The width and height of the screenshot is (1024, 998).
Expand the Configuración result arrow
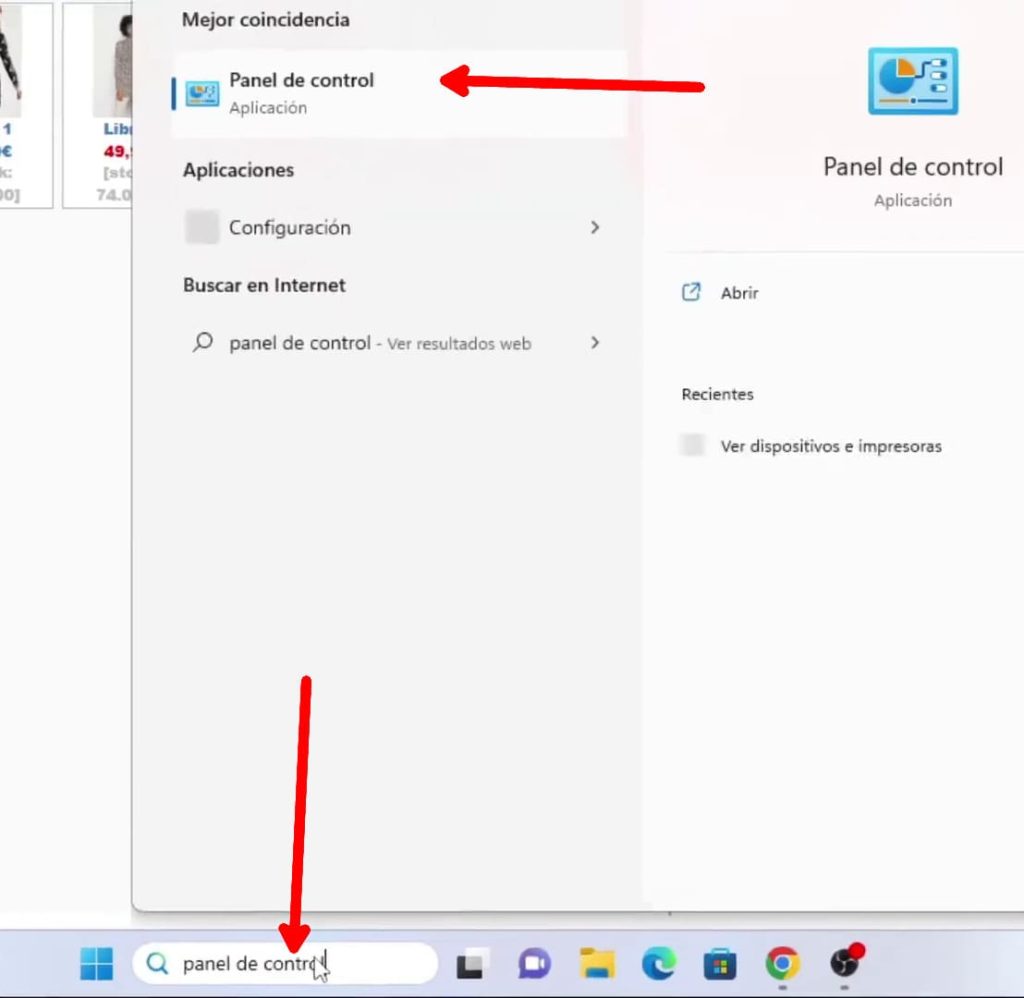pos(595,228)
